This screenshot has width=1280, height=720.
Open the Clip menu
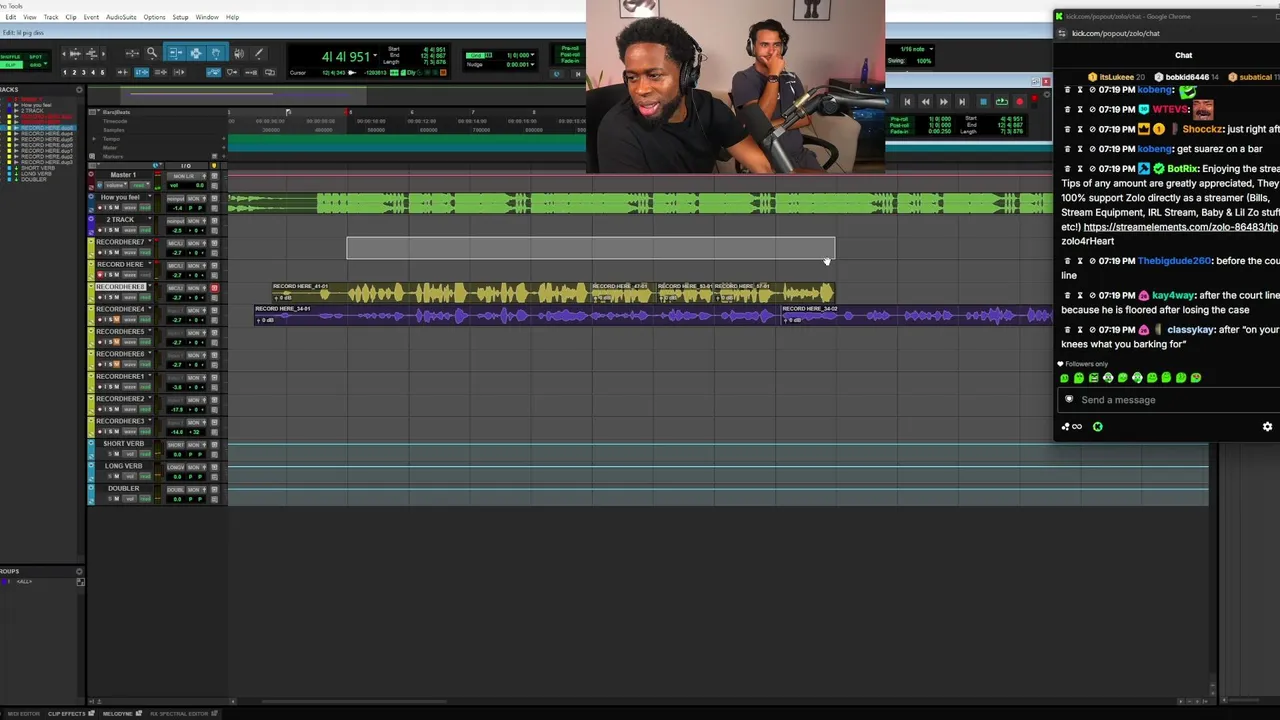[71, 17]
